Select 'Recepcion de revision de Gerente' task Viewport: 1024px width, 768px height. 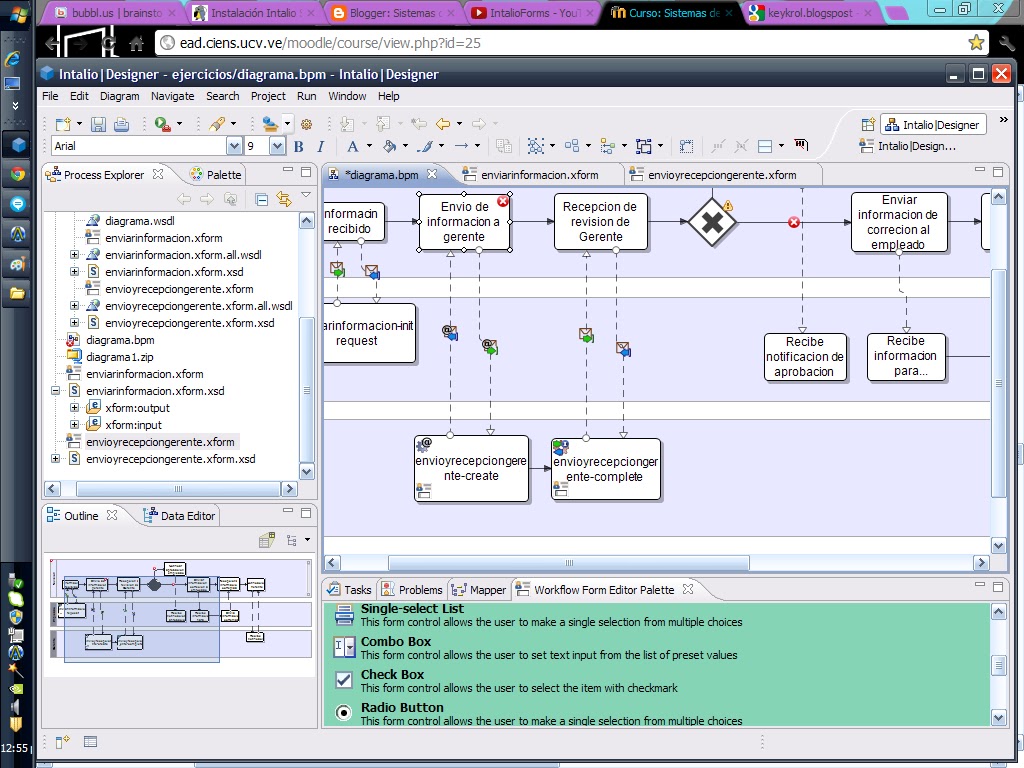(600, 222)
